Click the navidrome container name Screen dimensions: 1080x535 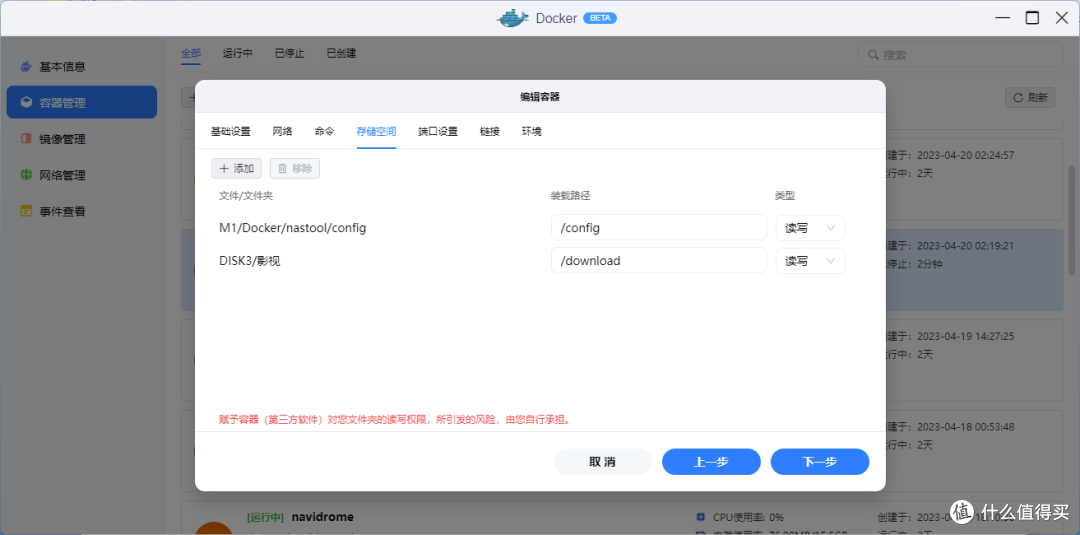322,516
